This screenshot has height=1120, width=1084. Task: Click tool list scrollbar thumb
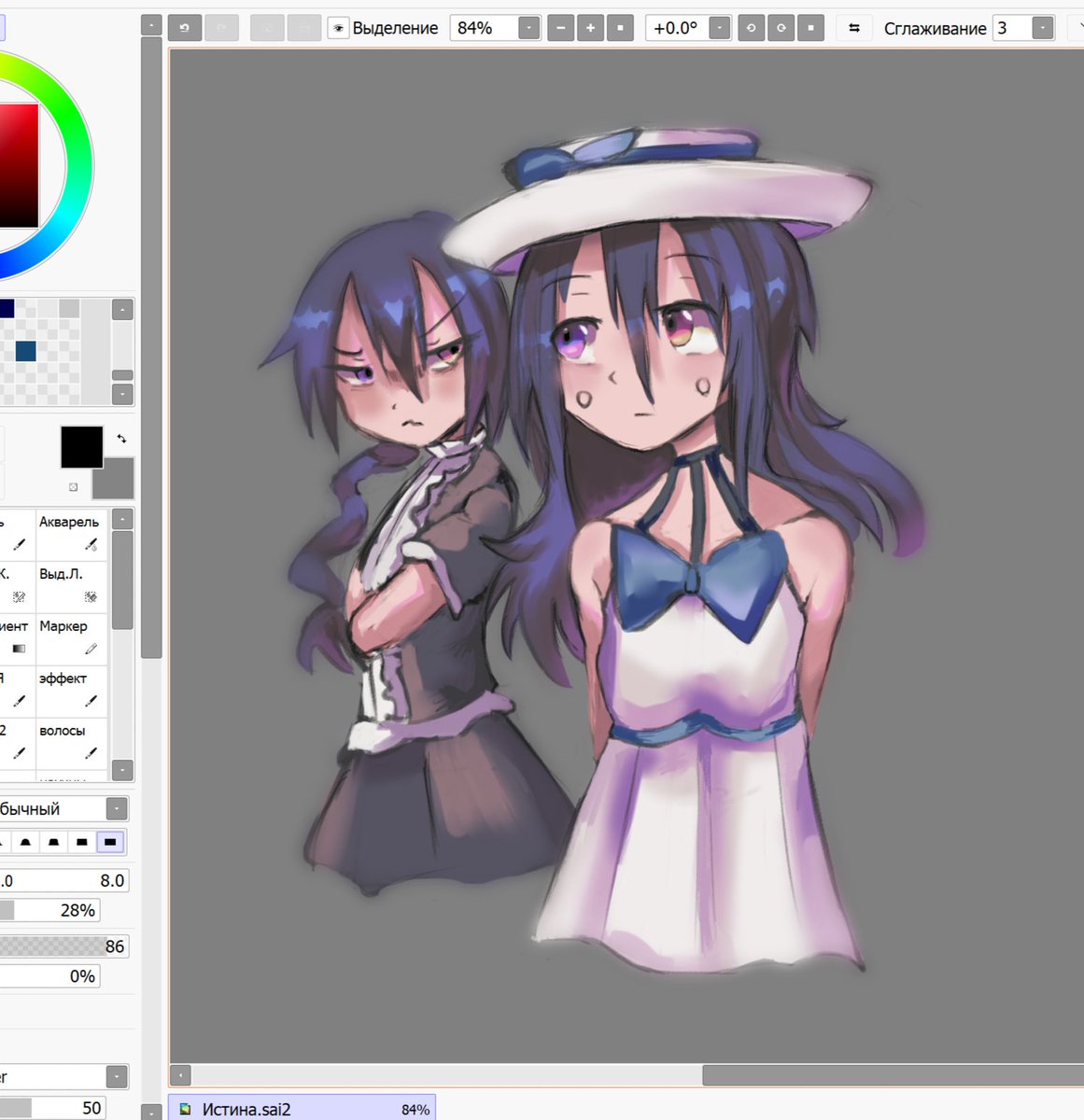click(x=122, y=581)
